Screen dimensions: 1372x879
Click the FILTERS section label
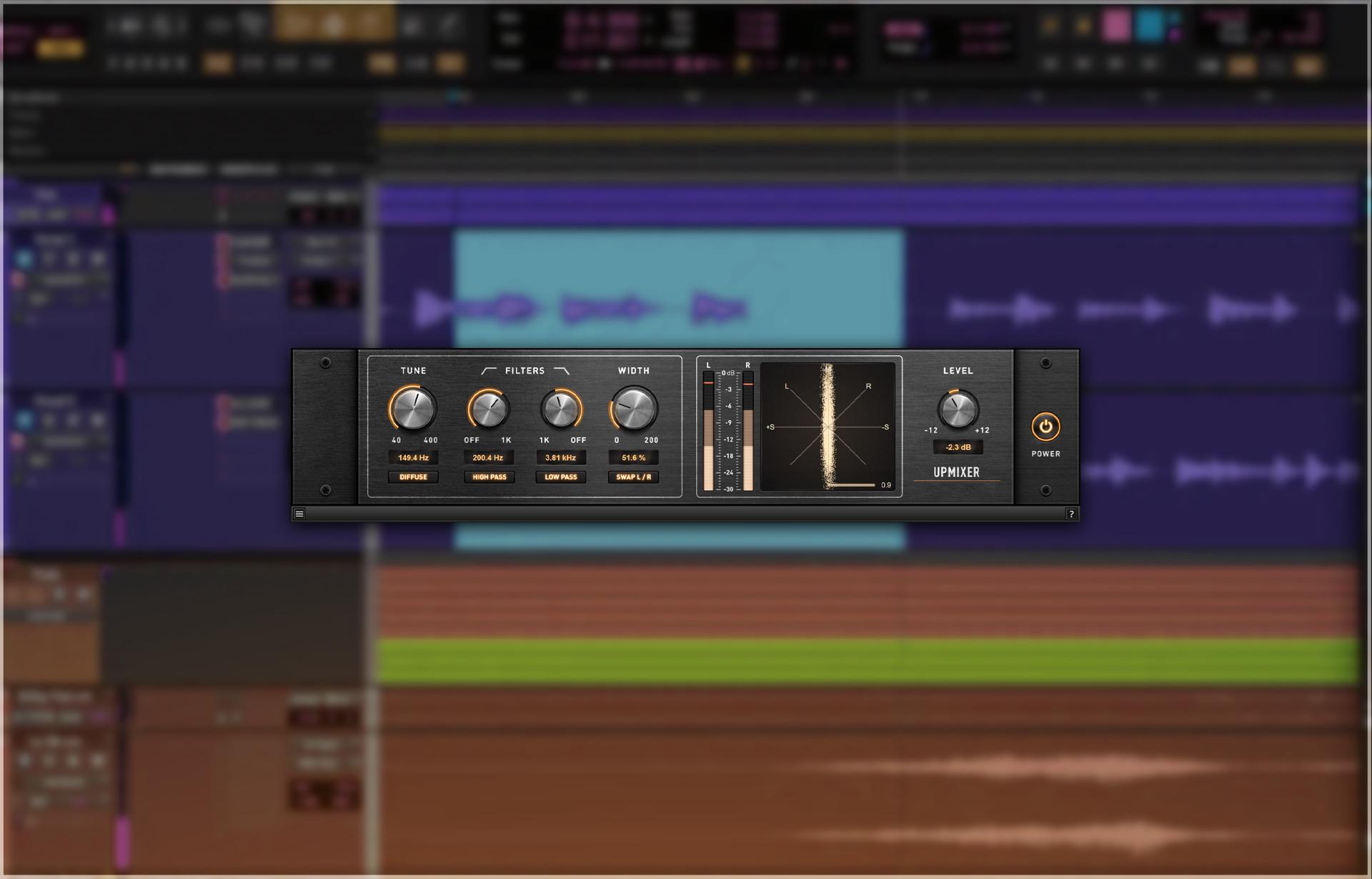click(x=525, y=371)
